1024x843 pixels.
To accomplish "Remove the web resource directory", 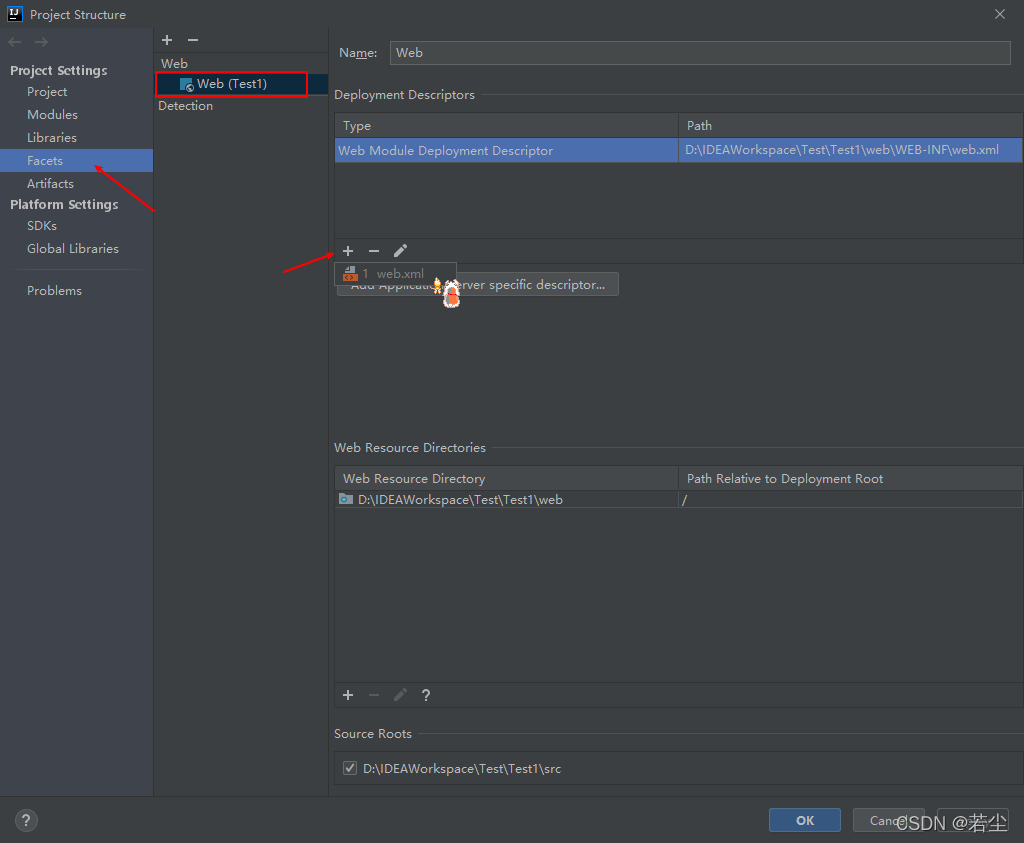I will point(374,695).
